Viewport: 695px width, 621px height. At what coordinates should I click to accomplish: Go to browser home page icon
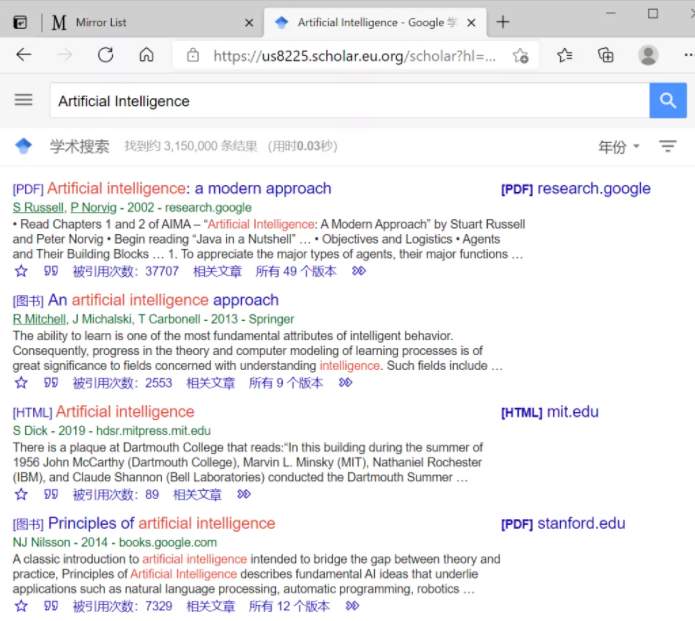tap(146, 55)
